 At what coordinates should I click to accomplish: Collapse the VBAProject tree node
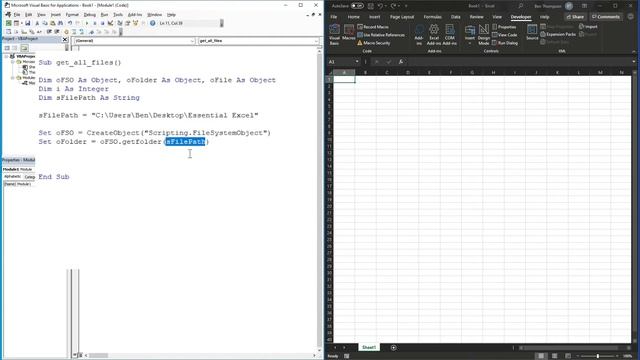[x=7, y=56]
